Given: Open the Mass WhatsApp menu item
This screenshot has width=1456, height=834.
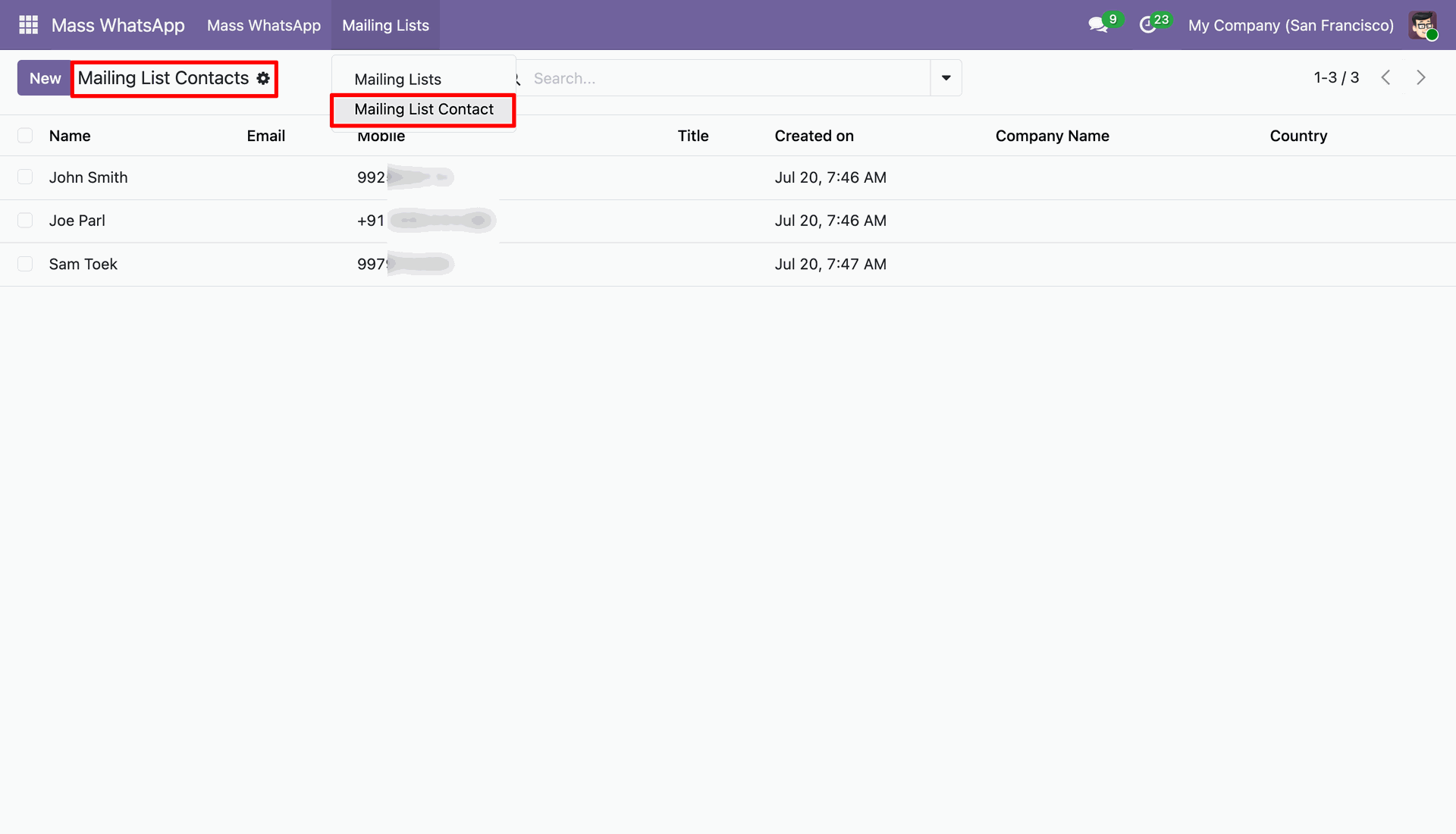Looking at the screenshot, I should coord(264,25).
